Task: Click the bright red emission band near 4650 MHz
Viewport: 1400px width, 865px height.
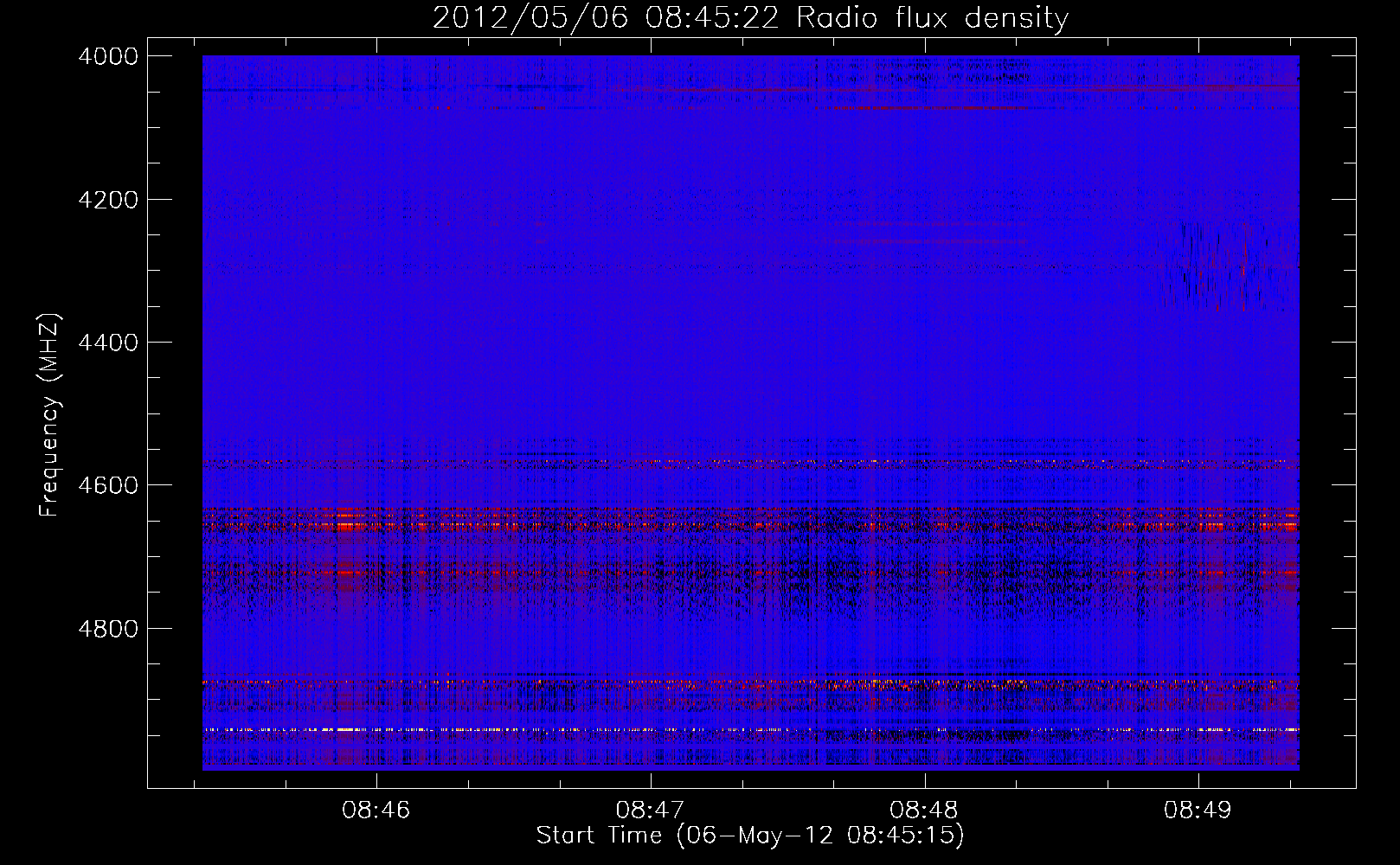Action: (x=750, y=525)
